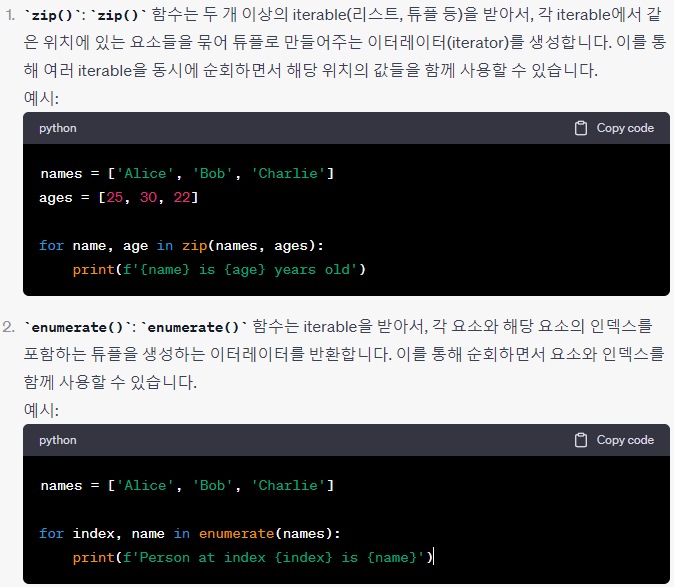Click the line 'for index, name in enumerate(names):'
The height and width of the screenshot is (587, 674).
click(190, 534)
